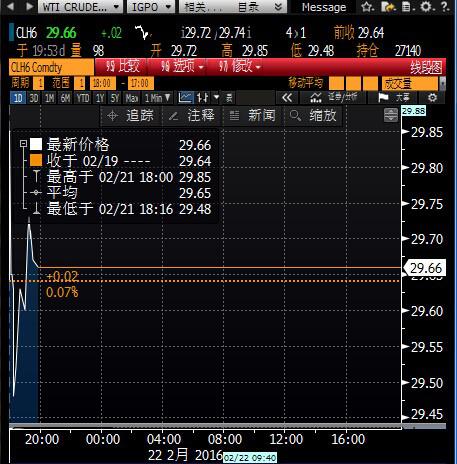Go back with the left arrow
457x464 pixels.
pyautogui.click(x=10, y=6)
